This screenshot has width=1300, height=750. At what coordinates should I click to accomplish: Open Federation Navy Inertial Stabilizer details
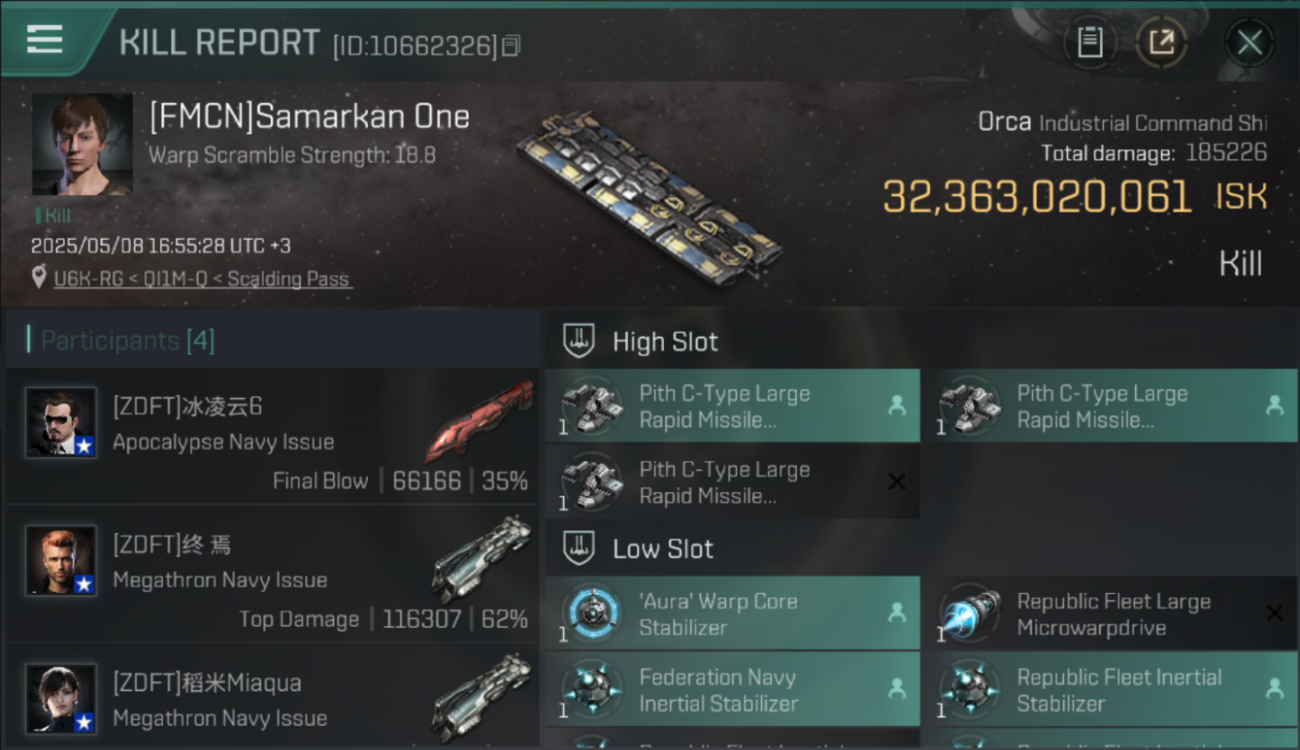pos(732,689)
